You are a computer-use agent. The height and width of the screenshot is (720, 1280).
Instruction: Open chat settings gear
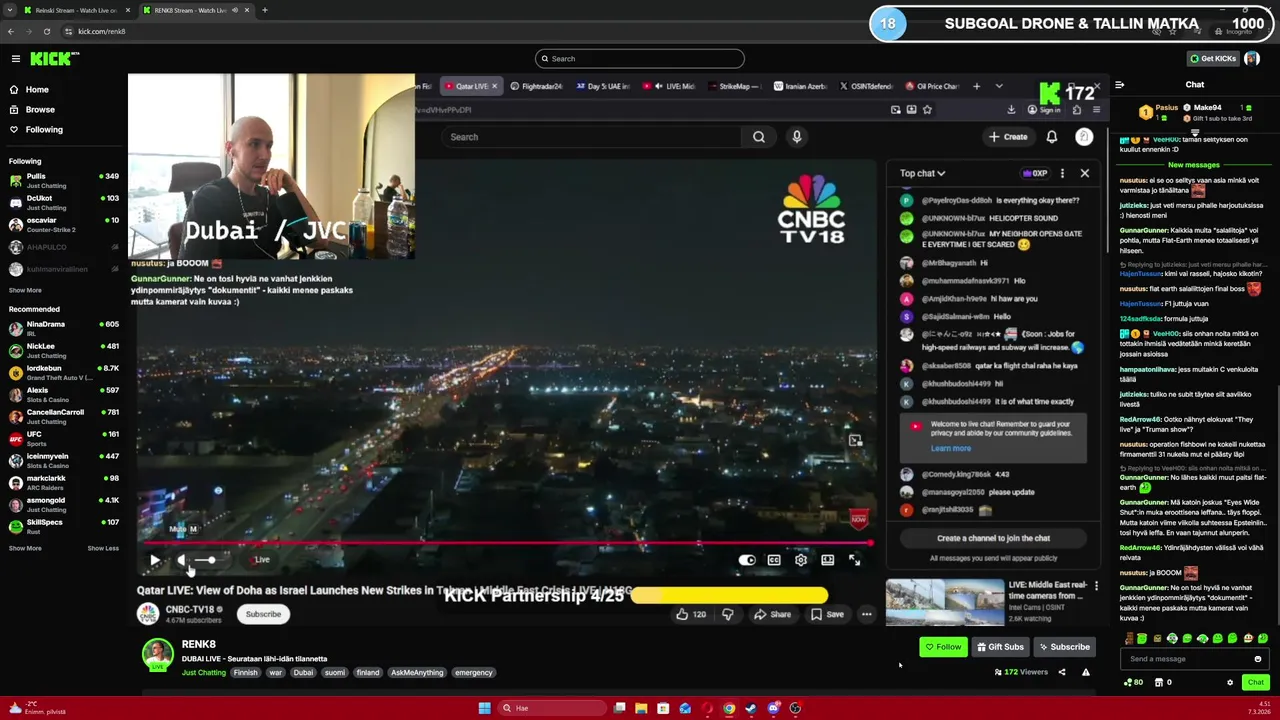(1230, 683)
